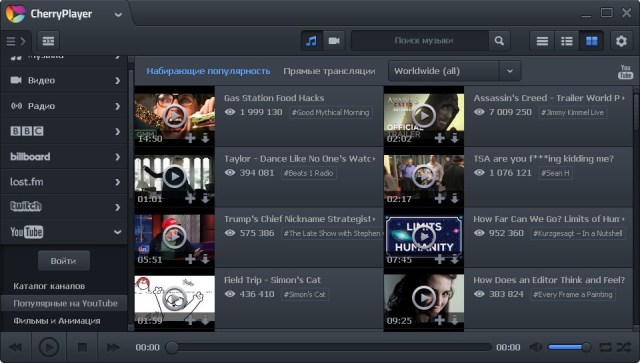Viewport: 640px width, 363px height.
Task: Click the search magnifier icon
Action: 499,41
